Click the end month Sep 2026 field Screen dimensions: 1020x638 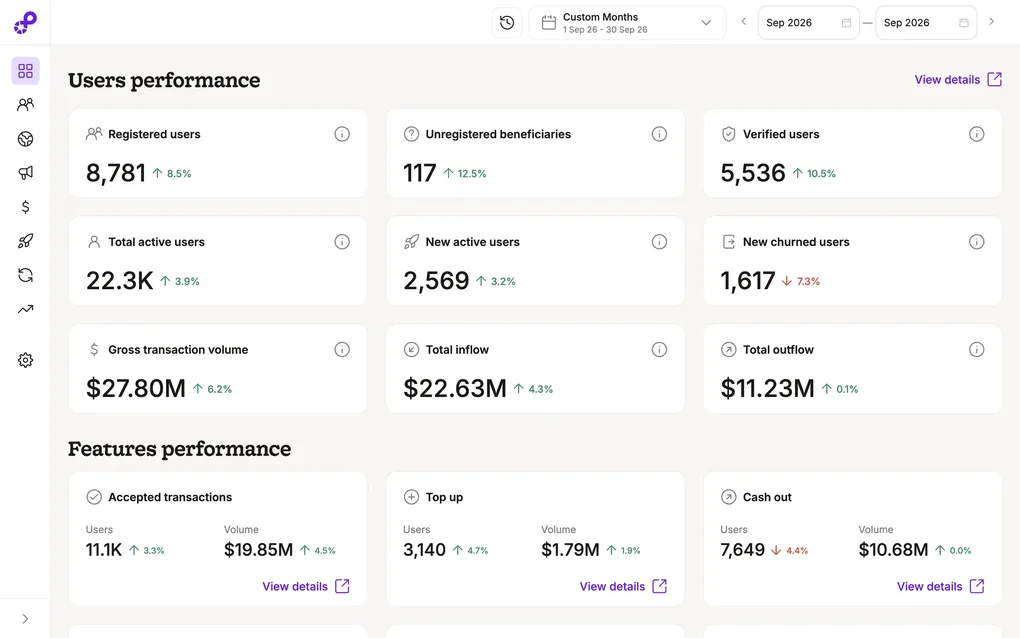(926, 23)
